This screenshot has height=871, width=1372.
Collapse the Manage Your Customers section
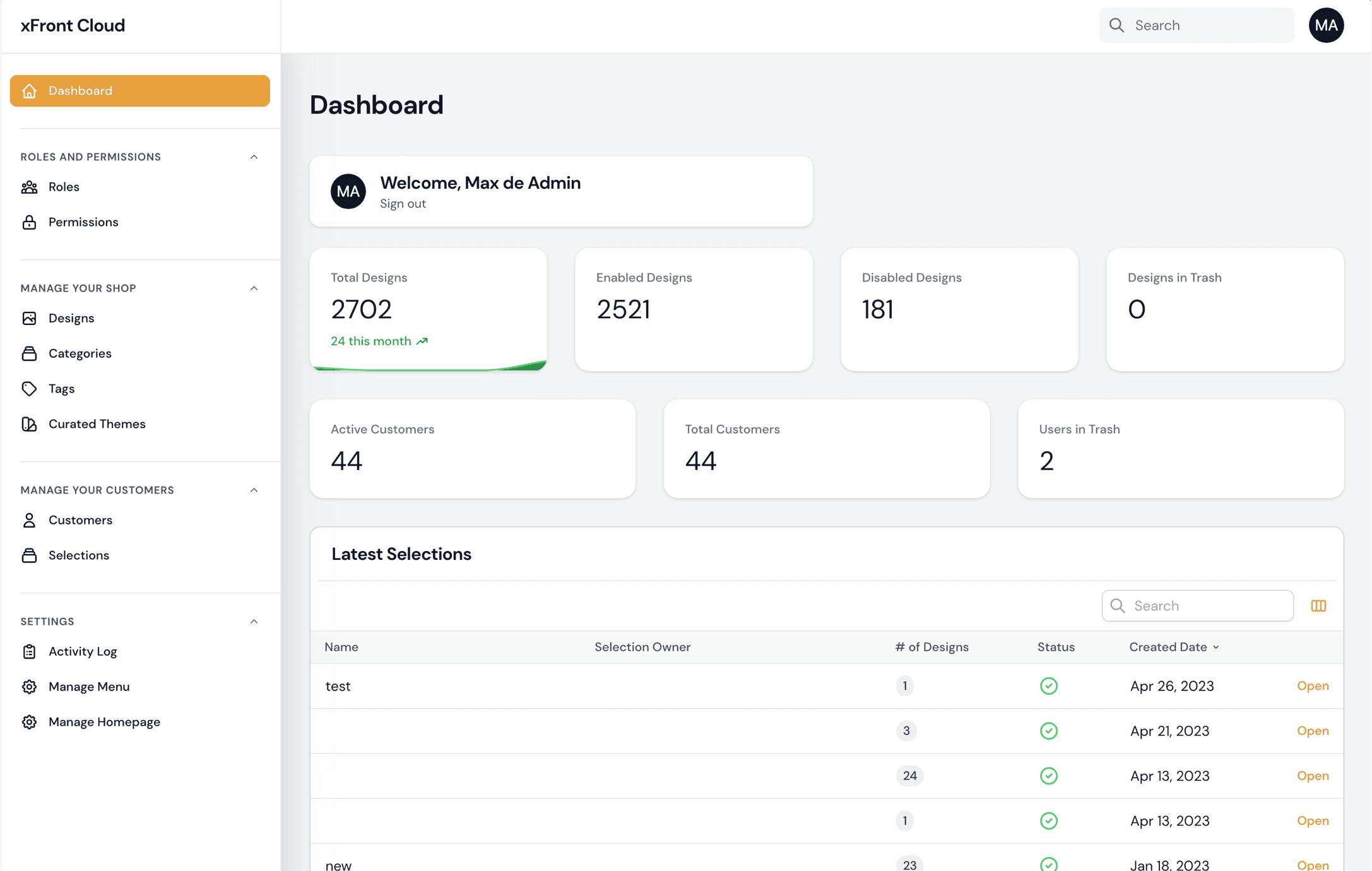coord(254,490)
